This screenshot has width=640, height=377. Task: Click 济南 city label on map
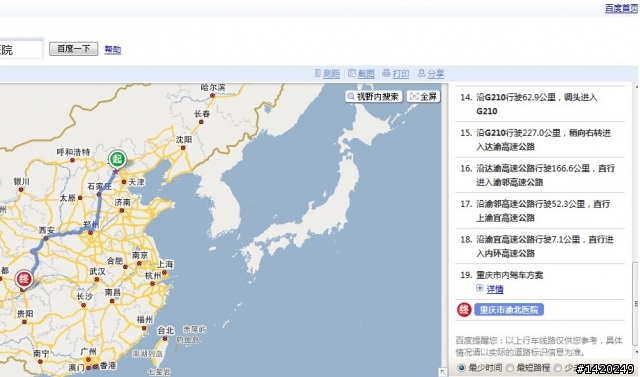[122, 202]
